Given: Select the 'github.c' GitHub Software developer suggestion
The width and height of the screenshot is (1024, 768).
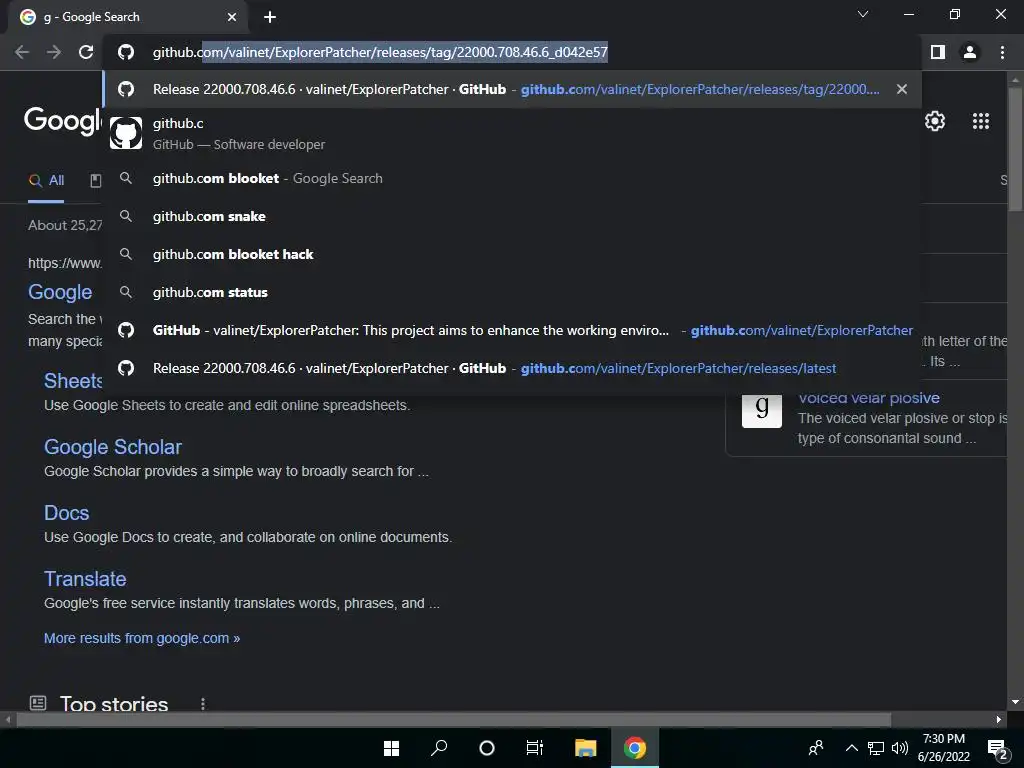Looking at the screenshot, I should [x=511, y=133].
